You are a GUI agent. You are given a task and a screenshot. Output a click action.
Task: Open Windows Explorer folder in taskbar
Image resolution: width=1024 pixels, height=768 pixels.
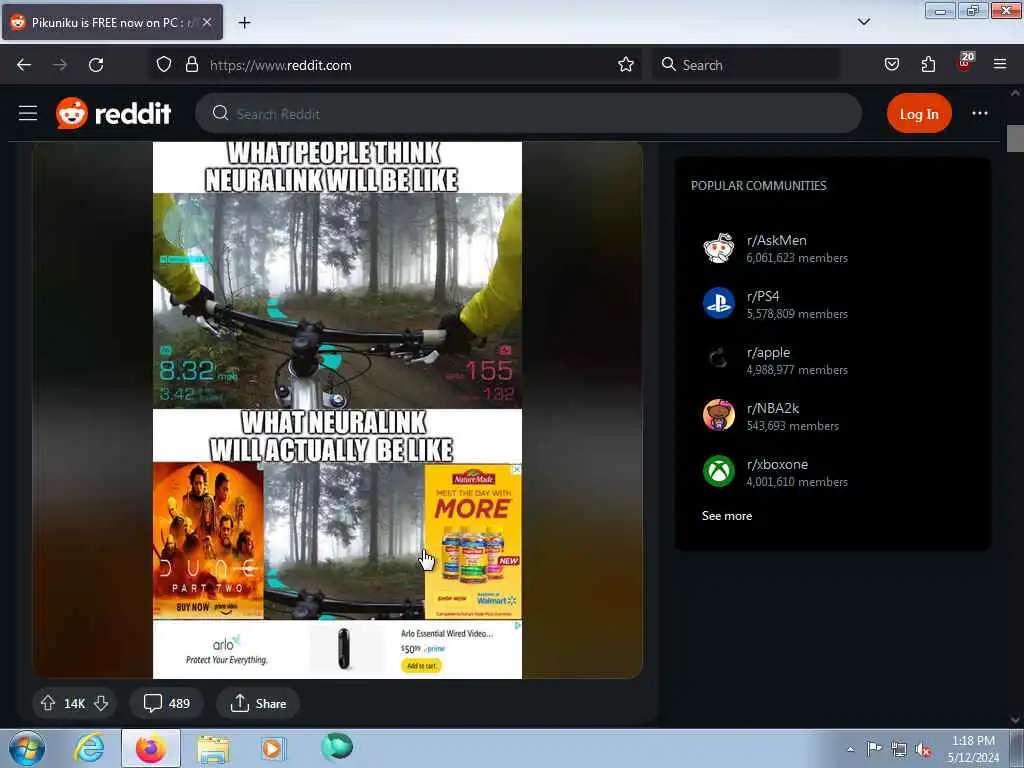(213, 749)
